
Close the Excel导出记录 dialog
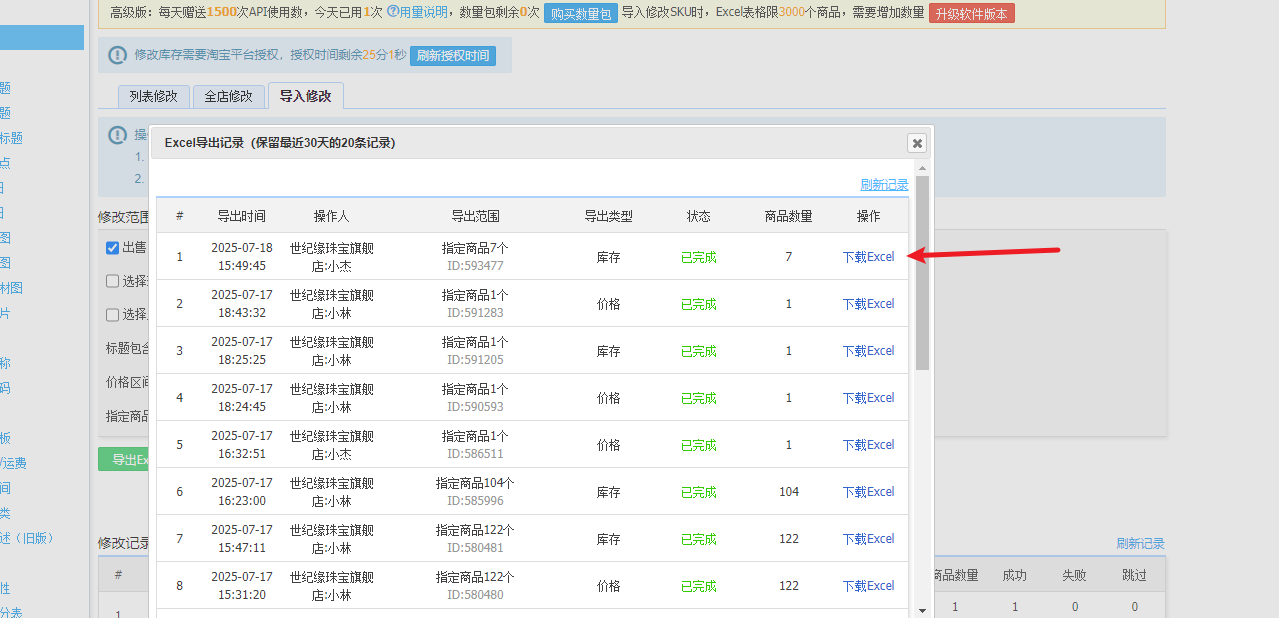pos(916,143)
